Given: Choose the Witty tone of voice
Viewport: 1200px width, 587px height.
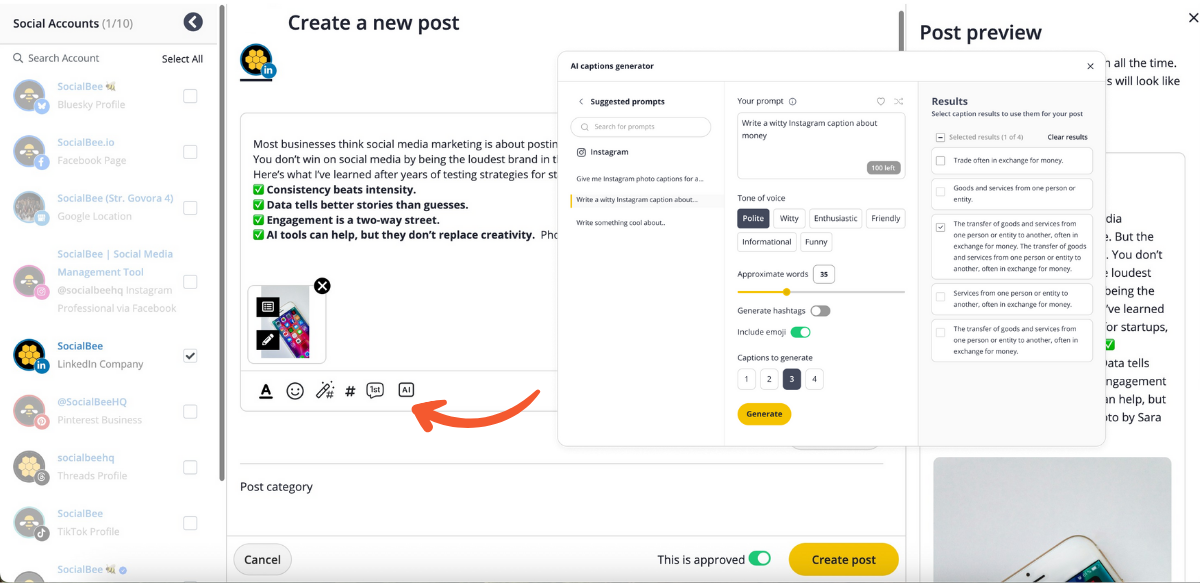Looking at the screenshot, I should pos(789,218).
